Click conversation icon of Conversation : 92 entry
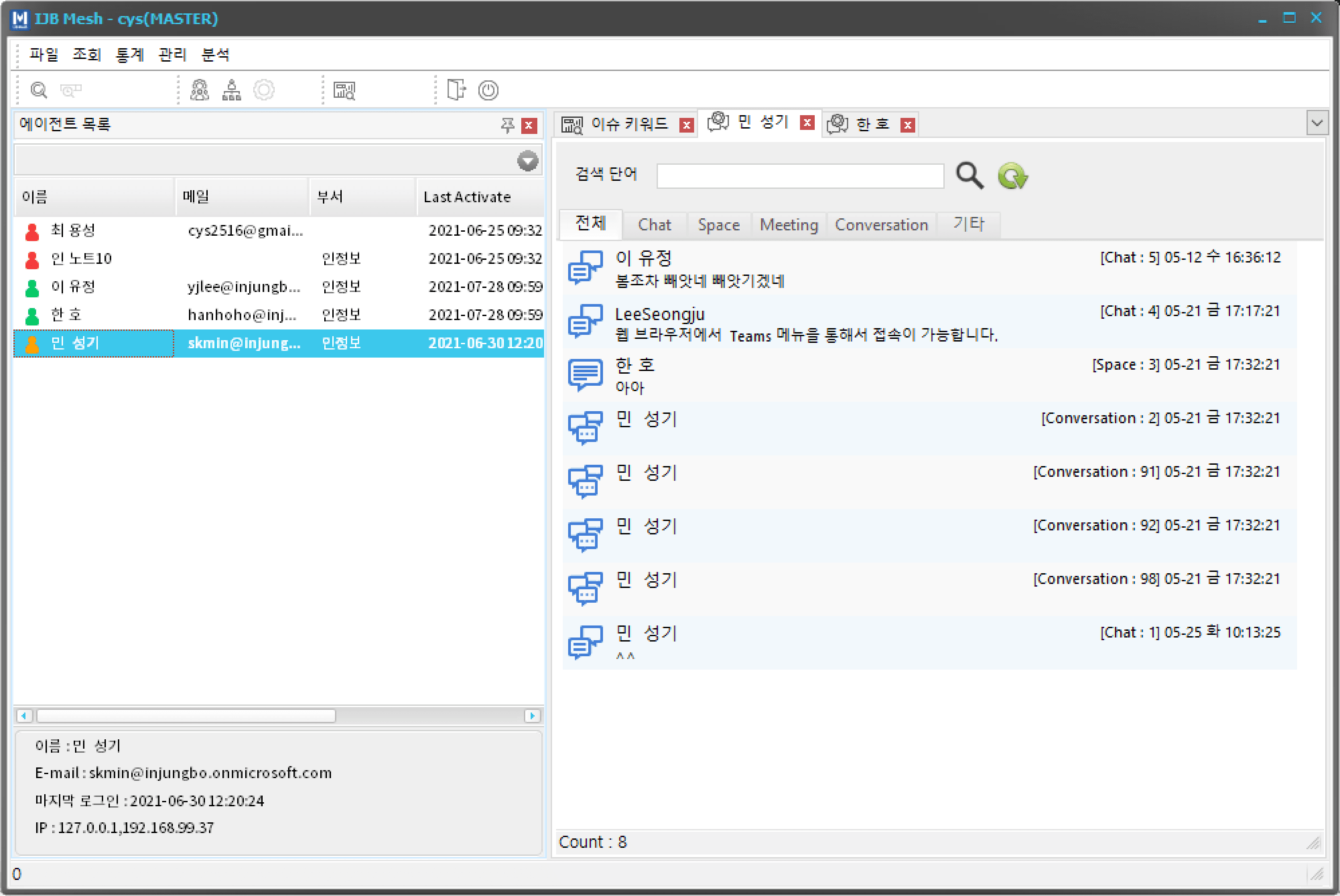 pos(586,535)
